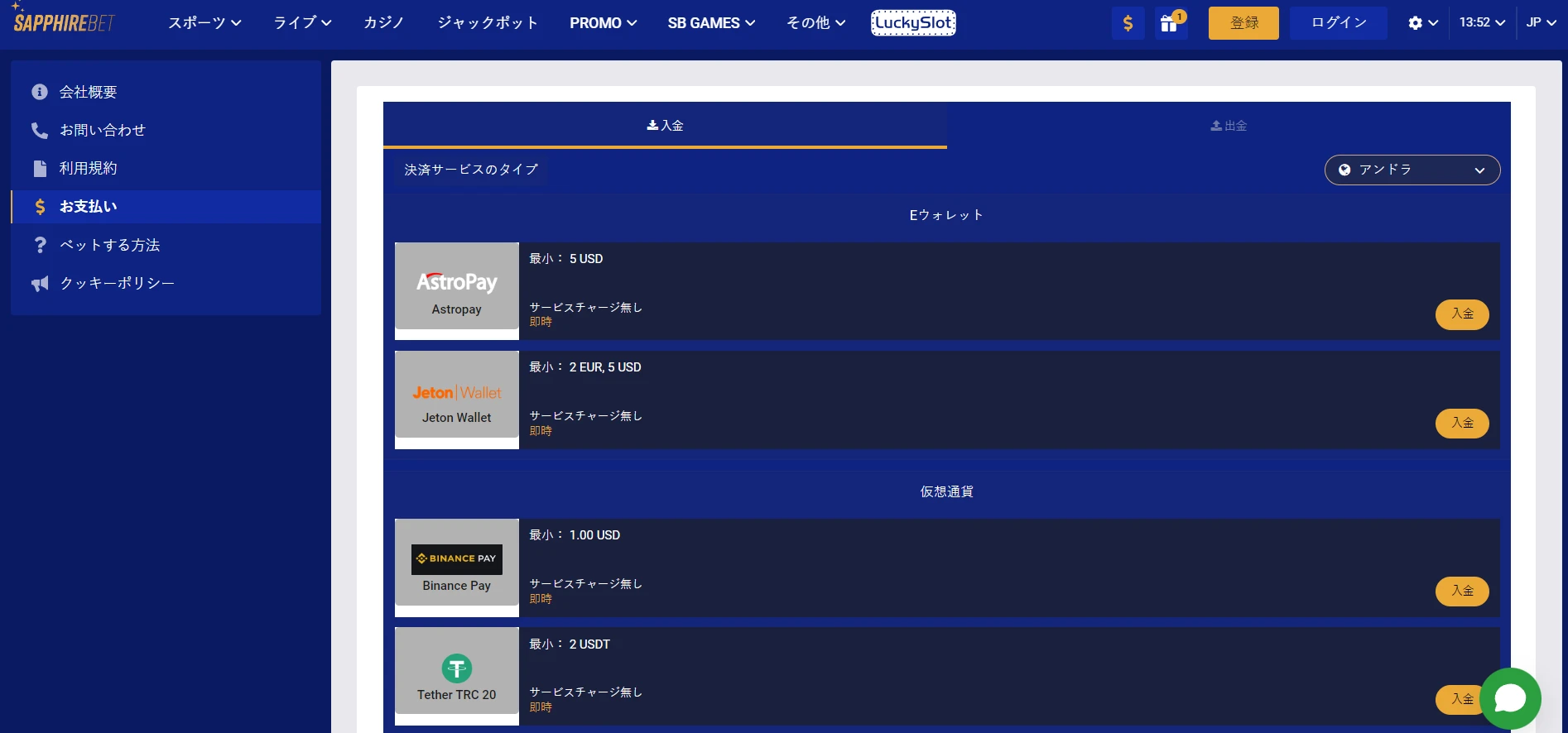This screenshot has width=1568, height=733.
Task: Switch to the 入金 deposit tab
Action: (665, 126)
